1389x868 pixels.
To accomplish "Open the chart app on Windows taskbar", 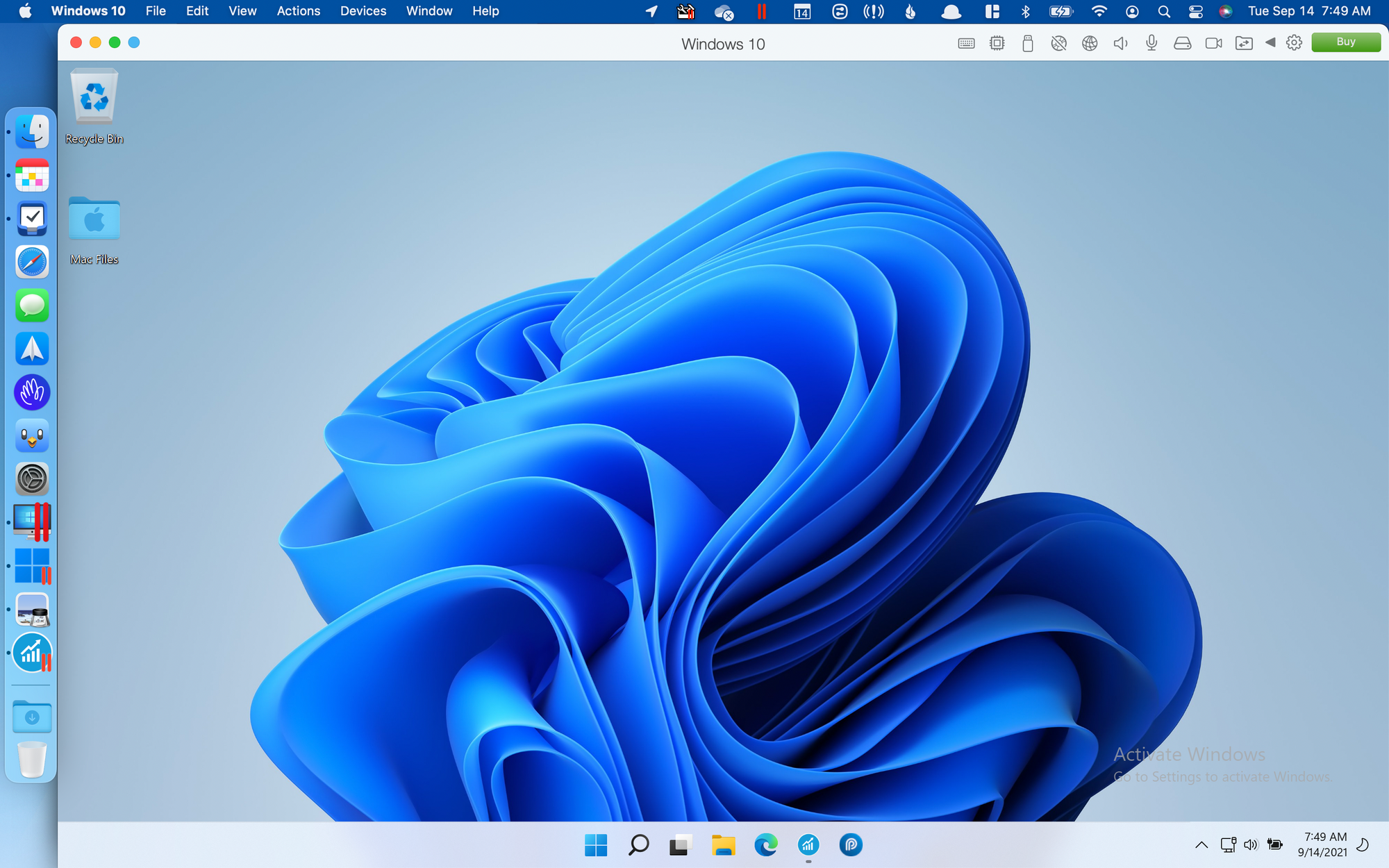I will [x=808, y=845].
